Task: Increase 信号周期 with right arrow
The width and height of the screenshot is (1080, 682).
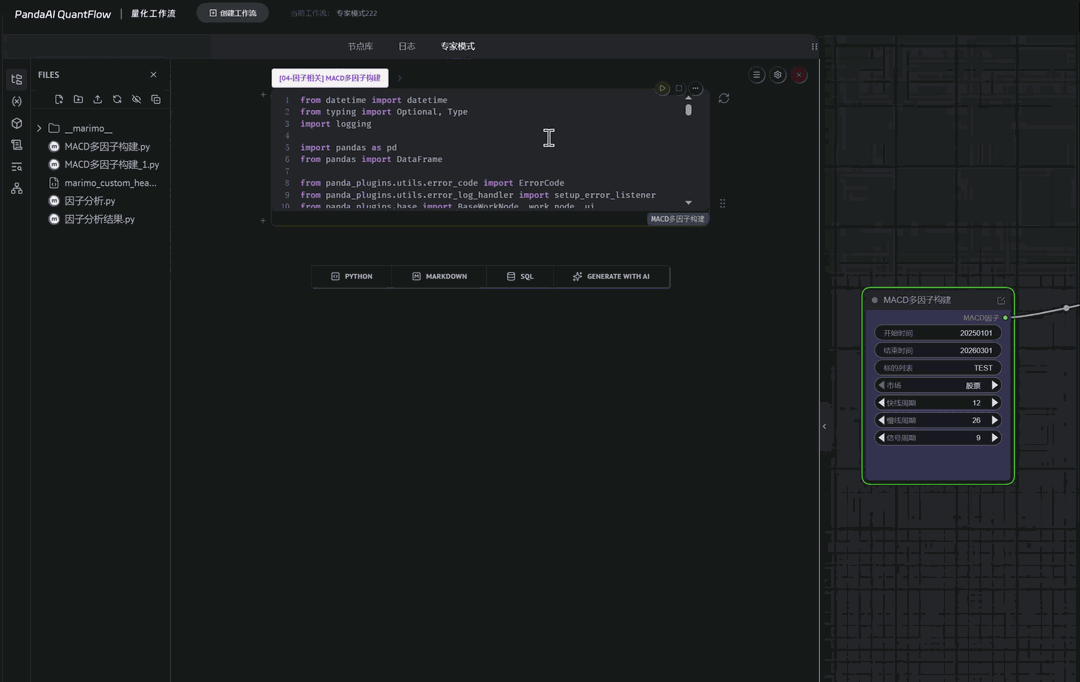Action: 995,437
